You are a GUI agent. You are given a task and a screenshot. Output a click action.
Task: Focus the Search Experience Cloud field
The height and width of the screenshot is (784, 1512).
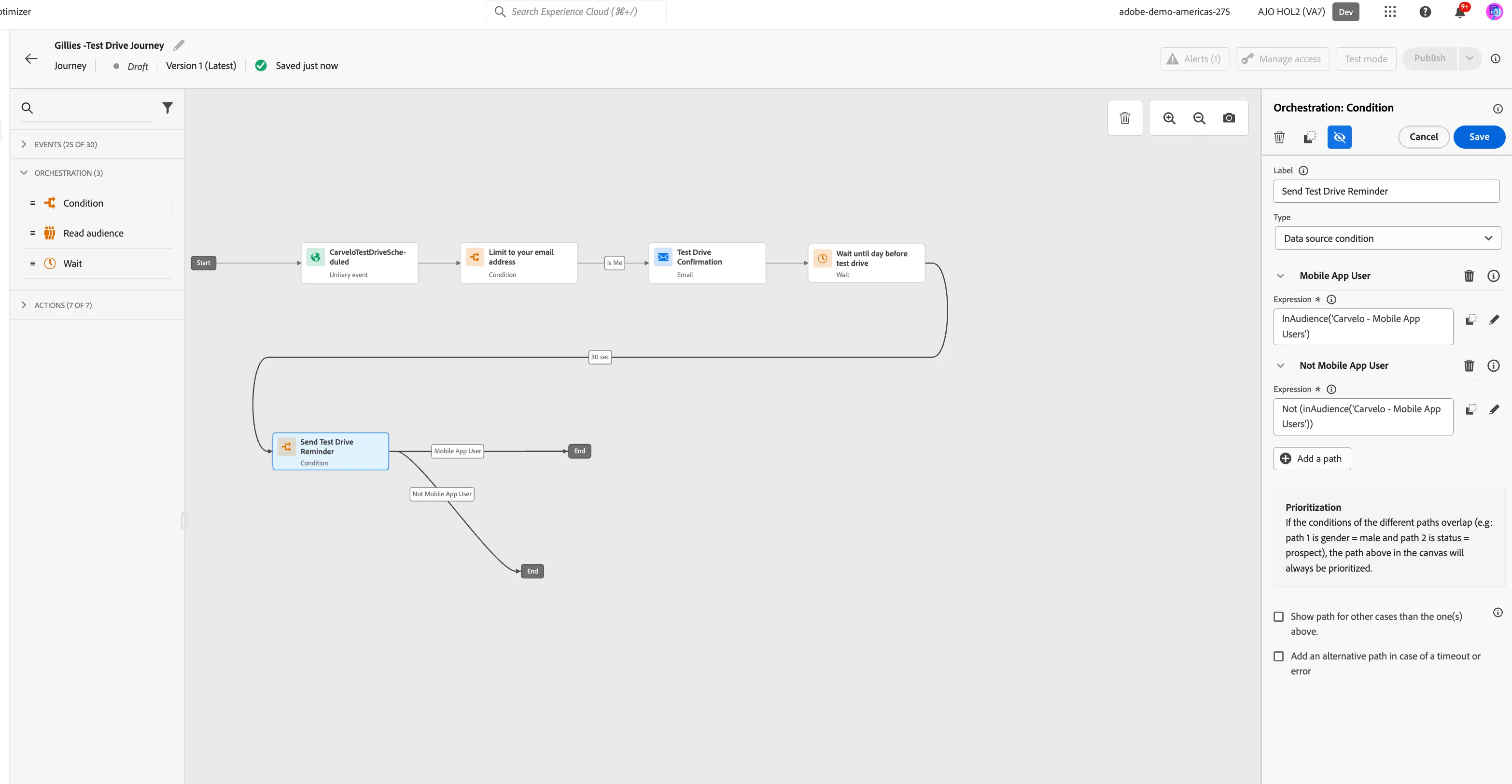pos(576,12)
